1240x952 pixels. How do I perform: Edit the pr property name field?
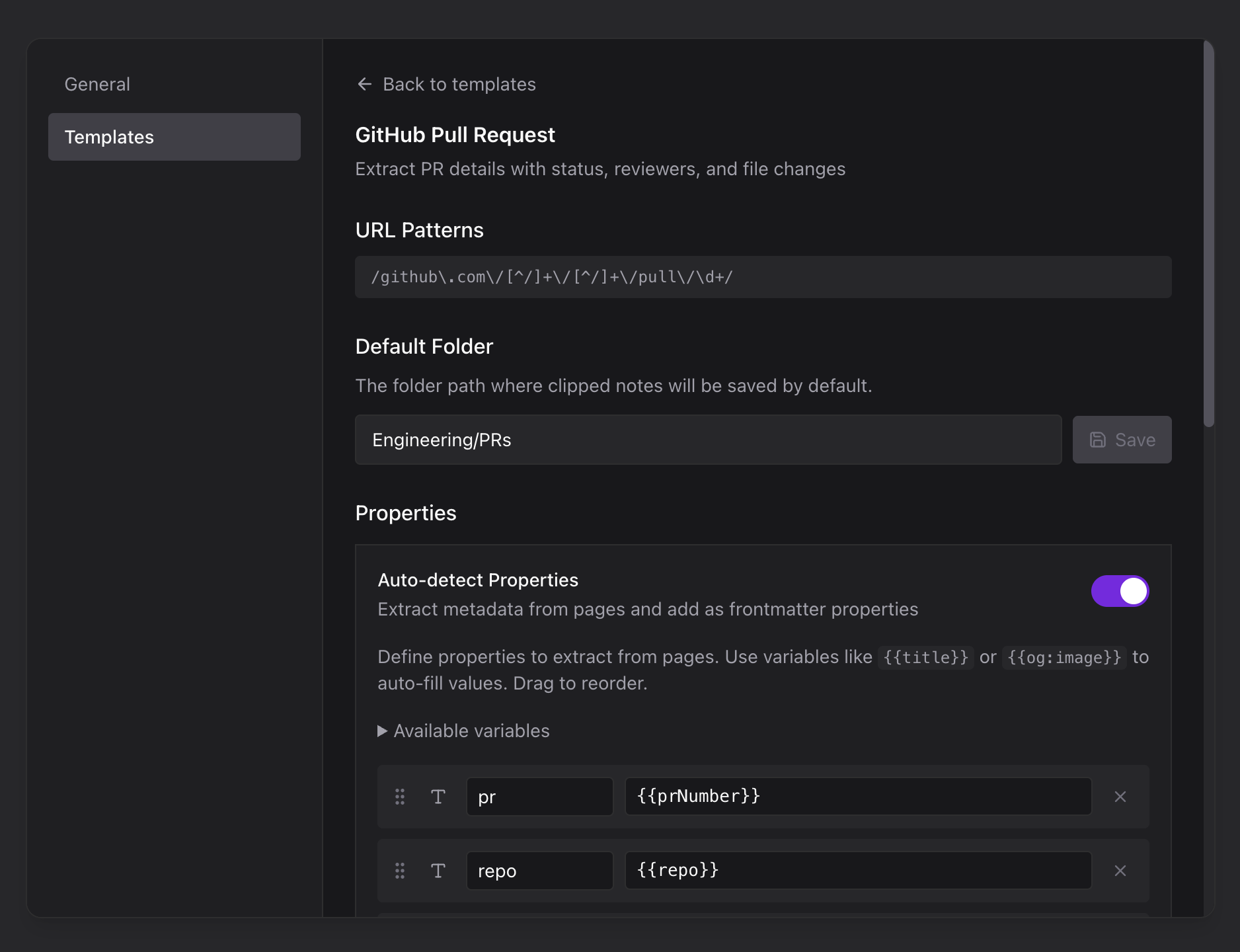click(540, 797)
